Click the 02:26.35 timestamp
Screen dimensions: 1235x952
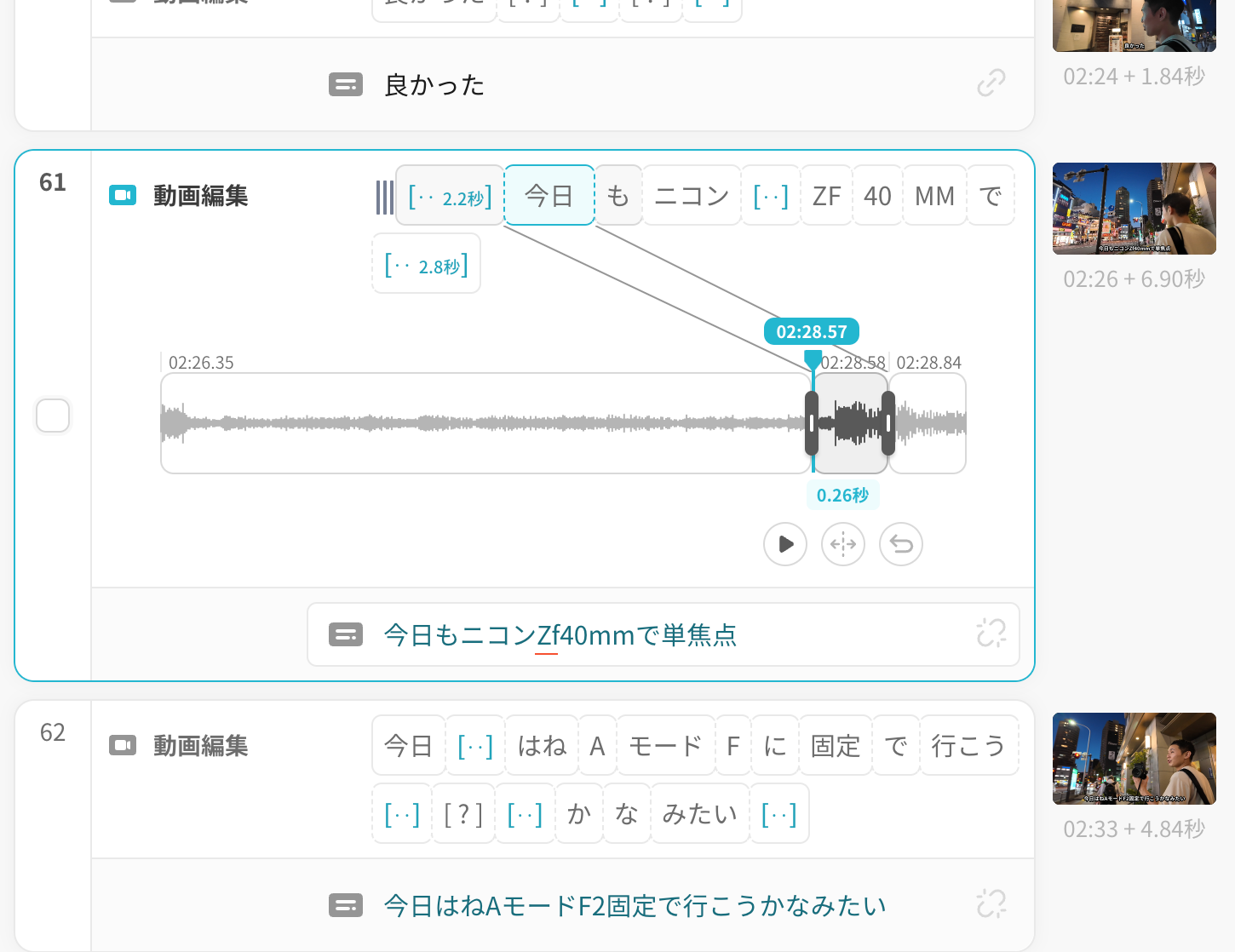(x=201, y=363)
